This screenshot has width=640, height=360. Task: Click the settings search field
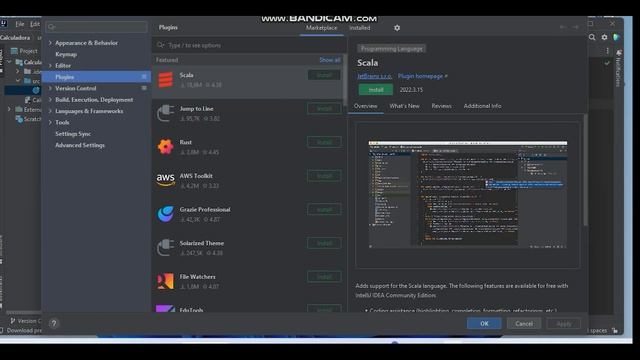[96, 27]
